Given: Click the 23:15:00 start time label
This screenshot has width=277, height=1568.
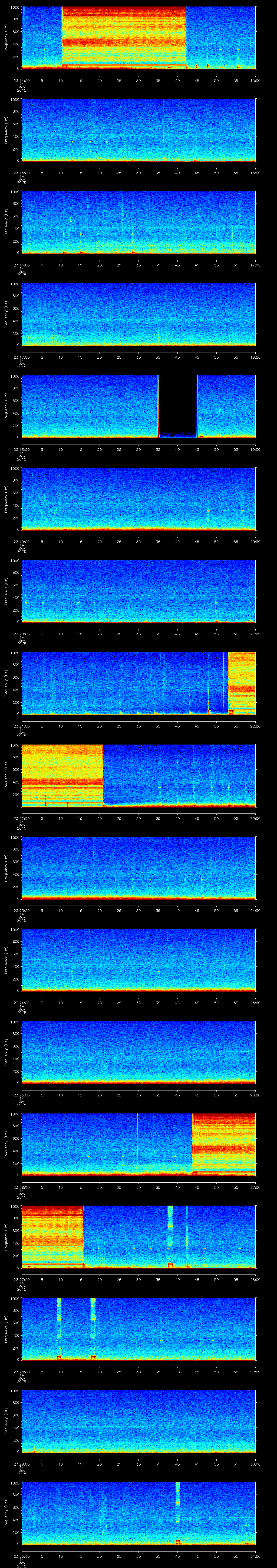Looking at the screenshot, I should point(21,173).
